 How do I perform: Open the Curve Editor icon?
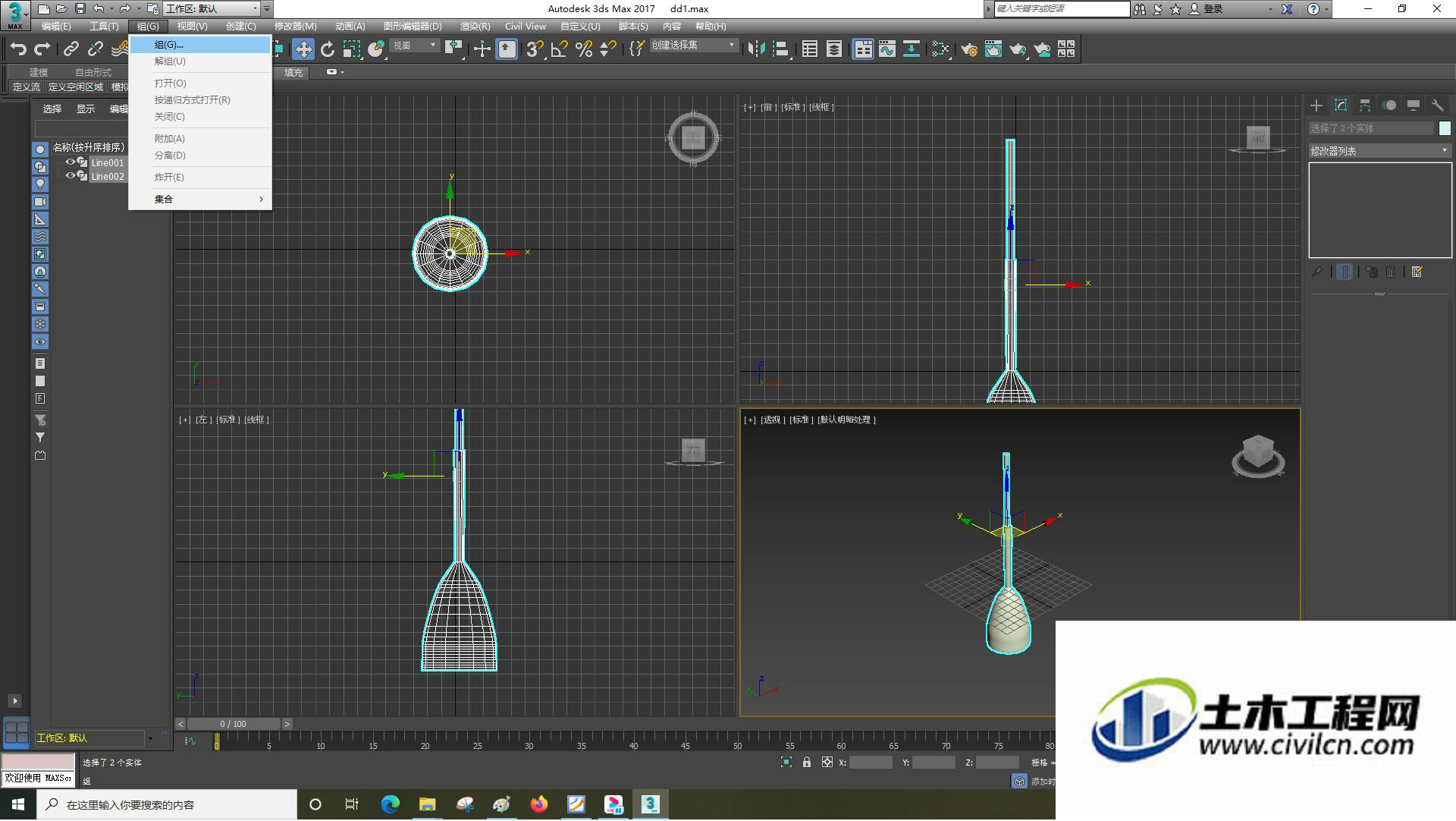pyautogui.click(x=887, y=49)
